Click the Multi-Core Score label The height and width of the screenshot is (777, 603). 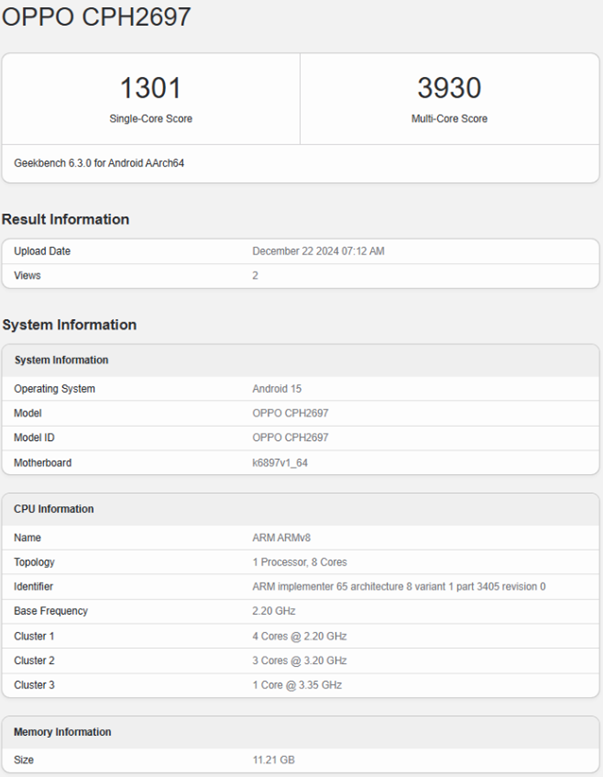tap(449, 119)
